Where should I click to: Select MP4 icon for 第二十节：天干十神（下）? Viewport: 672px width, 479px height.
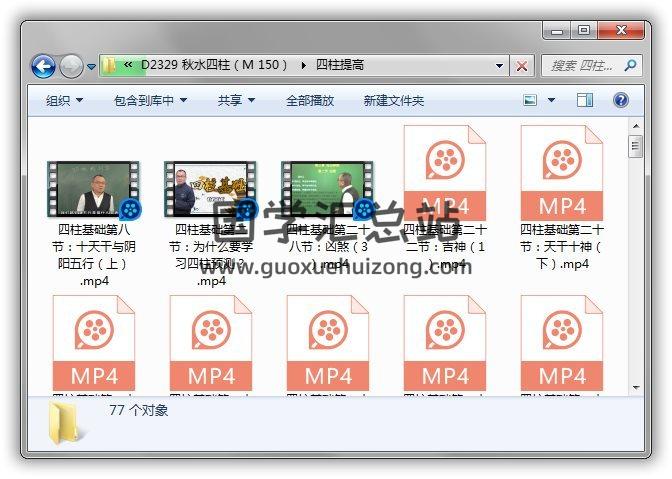562,173
